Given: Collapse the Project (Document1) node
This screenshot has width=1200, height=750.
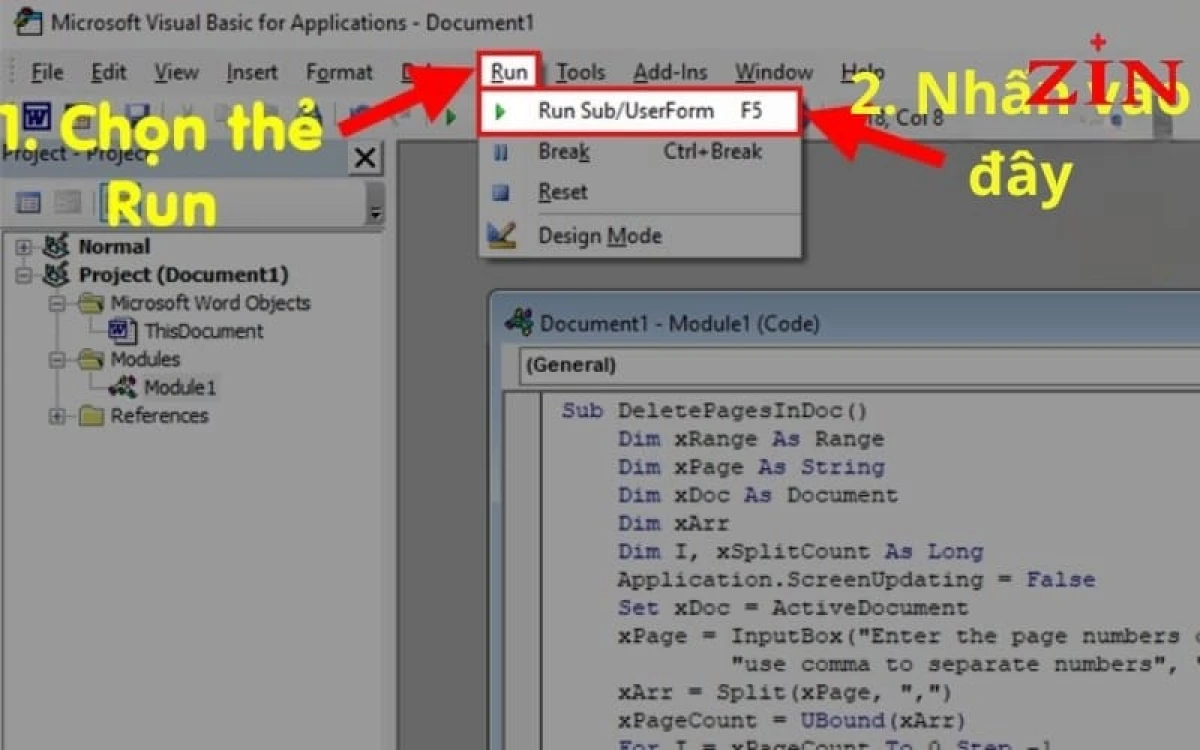Looking at the screenshot, I should click(x=24, y=275).
